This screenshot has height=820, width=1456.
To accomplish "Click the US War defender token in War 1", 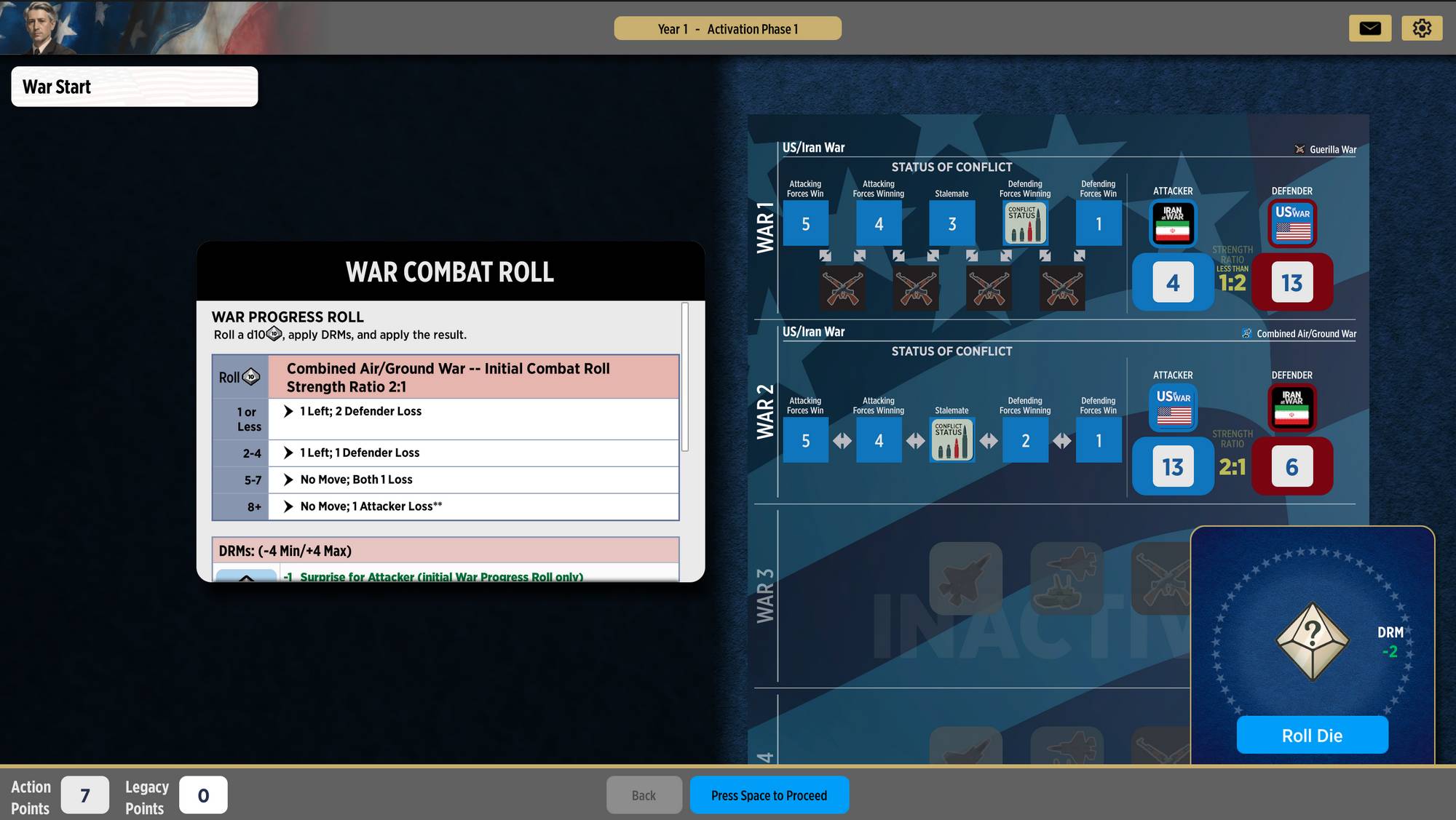I will click(1291, 223).
